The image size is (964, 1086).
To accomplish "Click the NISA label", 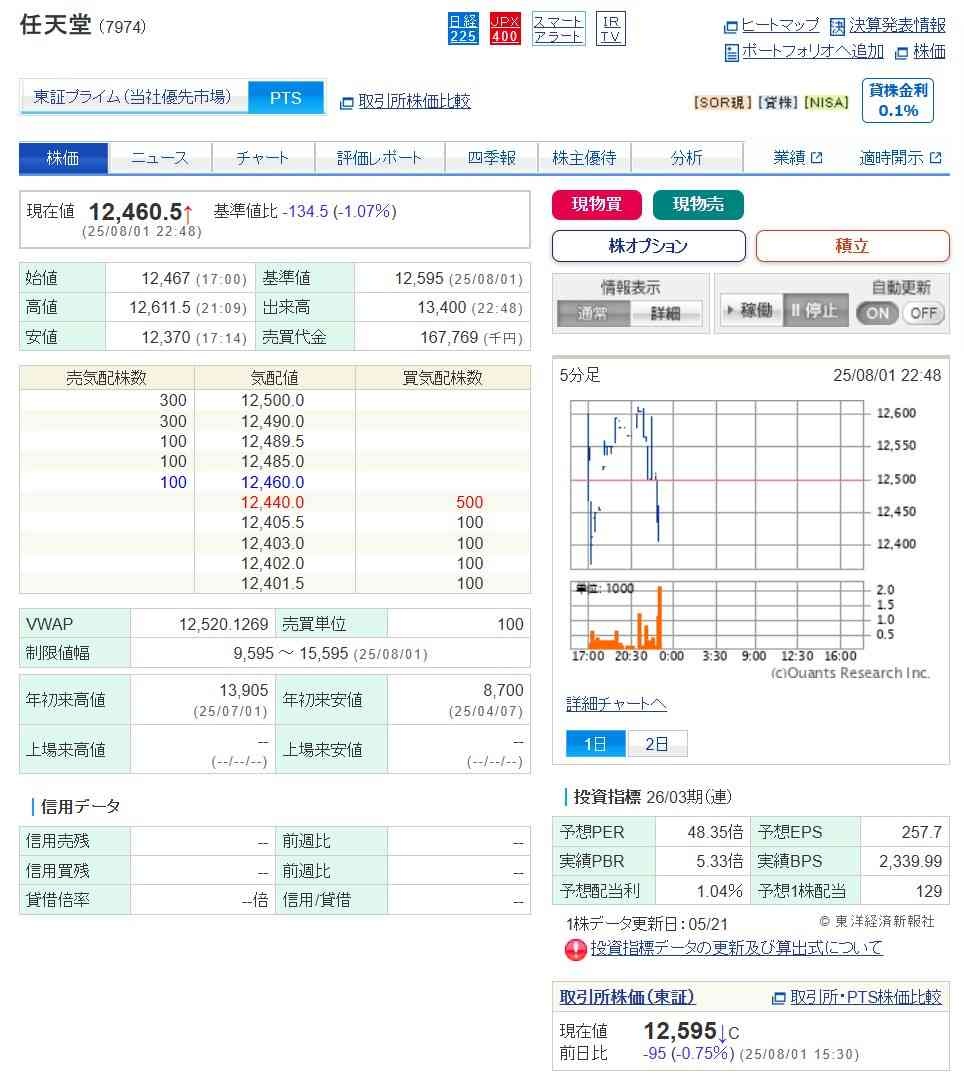I will tap(825, 103).
